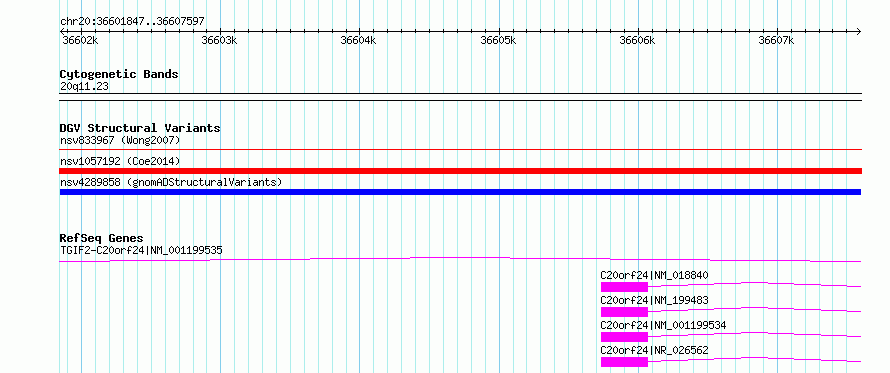The width and height of the screenshot is (890, 373).
Task: Click the 36603k ruler tick label
Action: 219,40
